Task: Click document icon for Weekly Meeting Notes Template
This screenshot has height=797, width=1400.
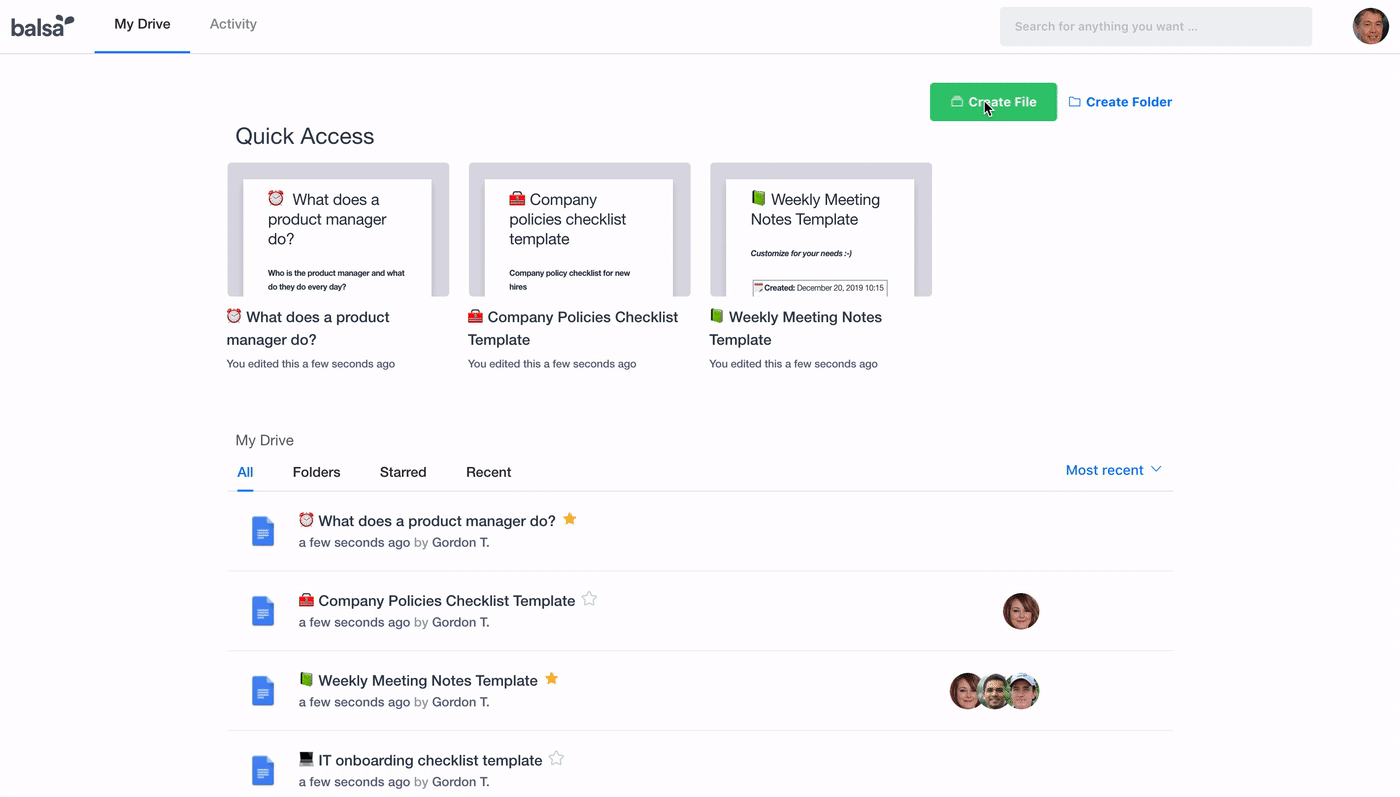Action: tap(263, 691)
